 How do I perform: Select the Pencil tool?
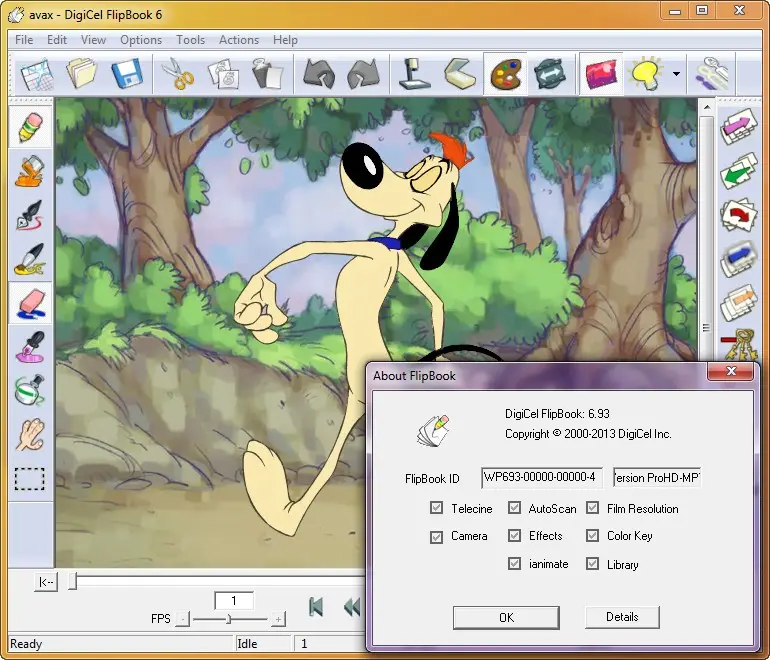[x=30, y=127]
